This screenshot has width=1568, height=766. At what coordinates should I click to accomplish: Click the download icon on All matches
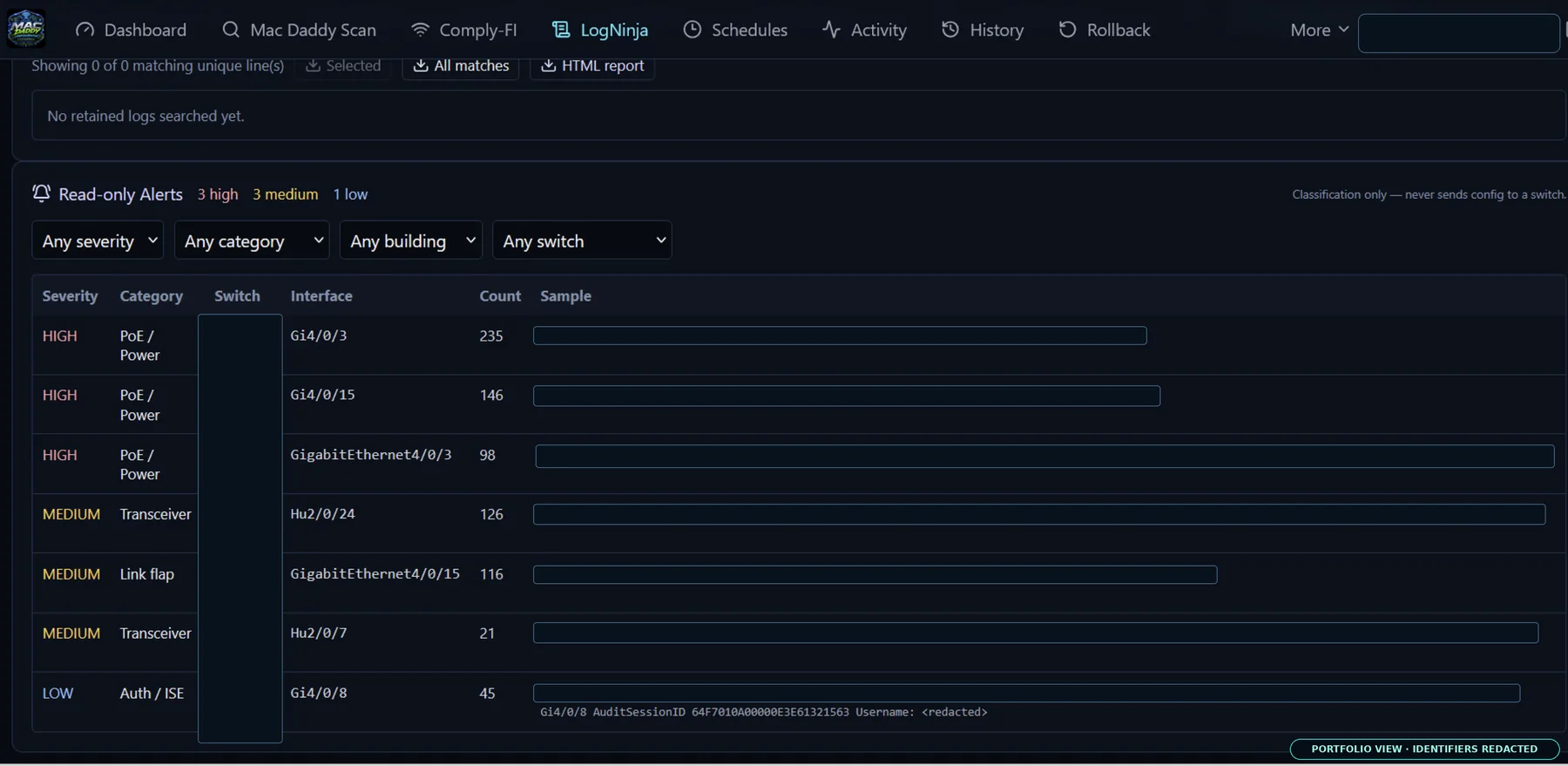point(421,65)
